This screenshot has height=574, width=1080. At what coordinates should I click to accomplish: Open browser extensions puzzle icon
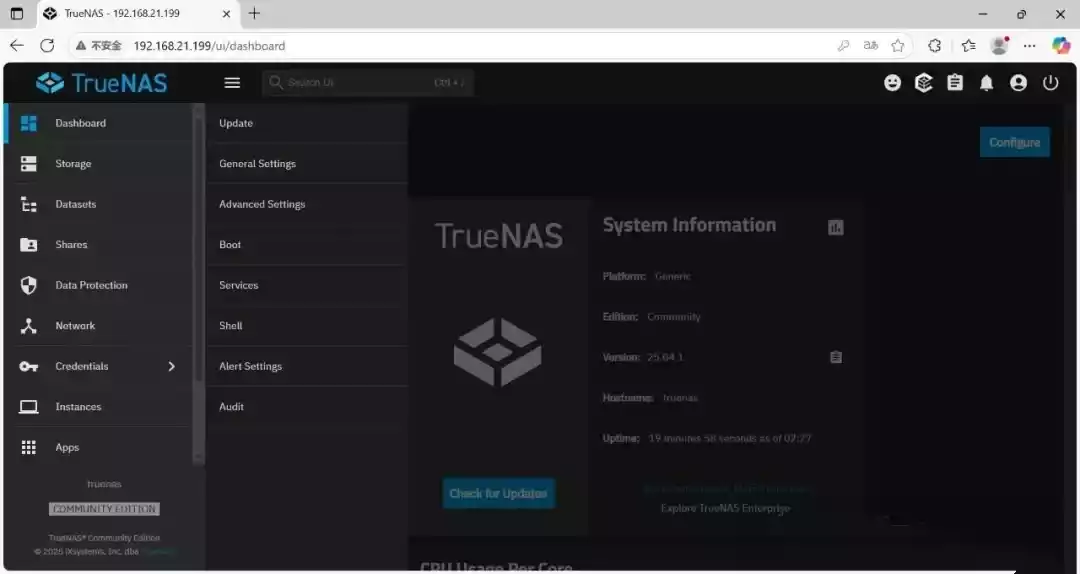pyautogui.click(x=935, y=46)
